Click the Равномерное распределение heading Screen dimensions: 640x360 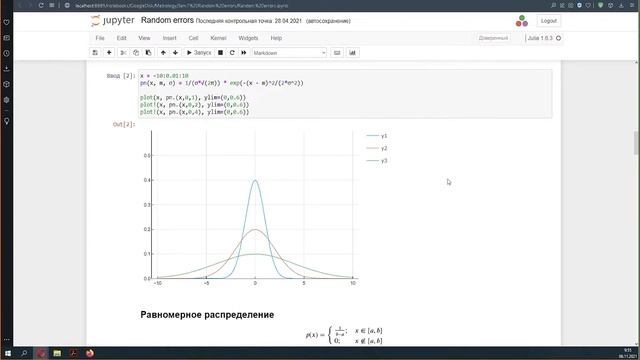[x=207, y=315]
